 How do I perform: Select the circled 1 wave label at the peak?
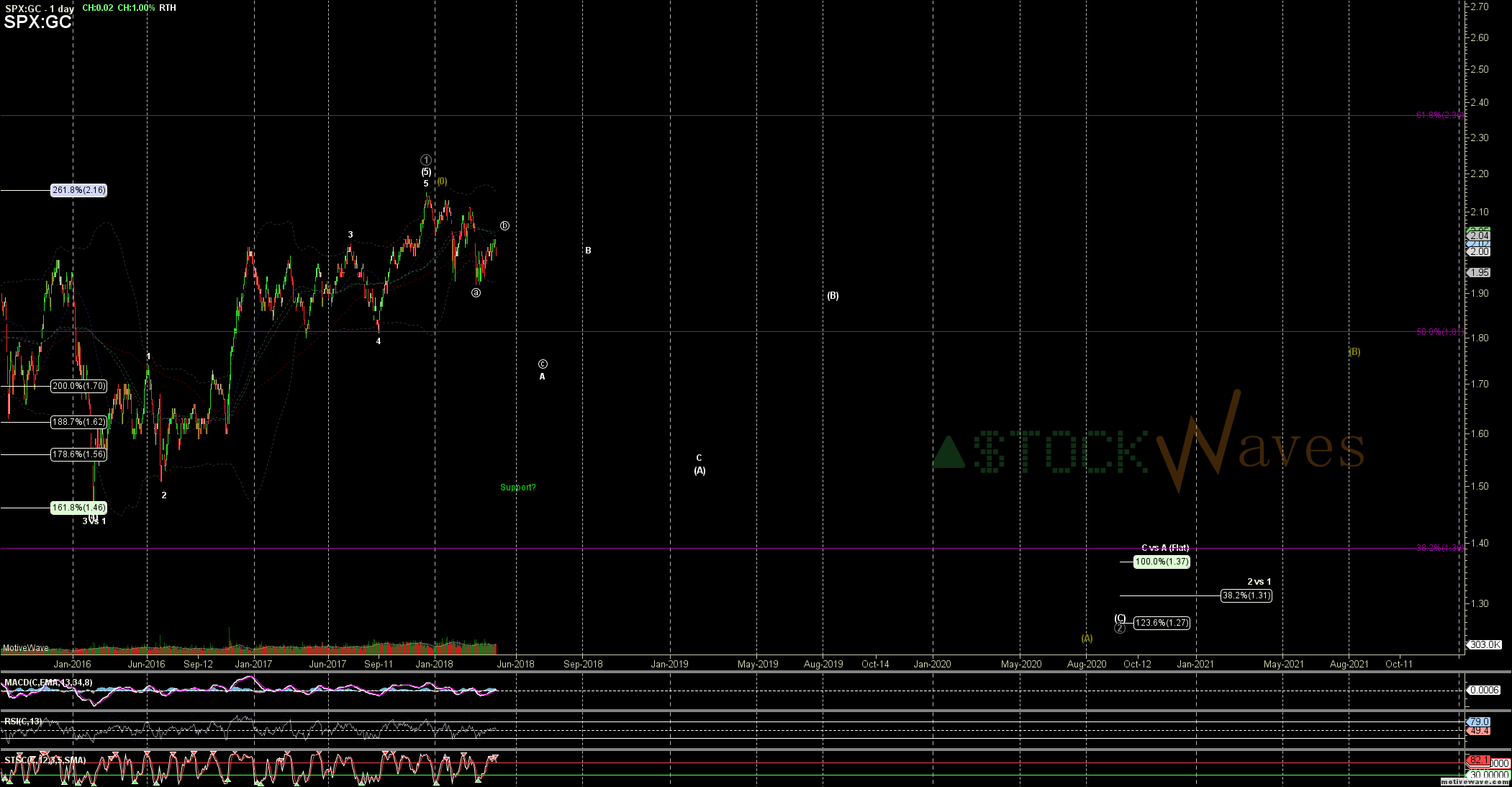426,160
